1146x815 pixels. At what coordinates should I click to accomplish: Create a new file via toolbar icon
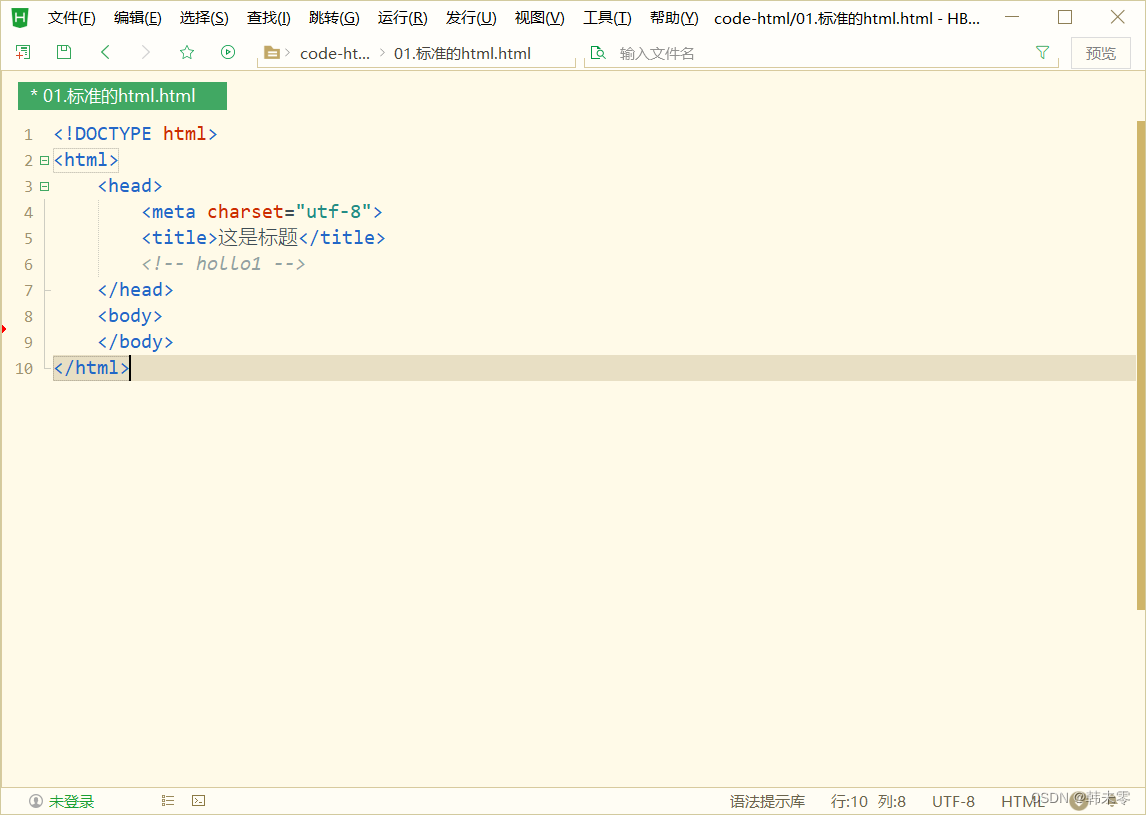tap(22, 52)
